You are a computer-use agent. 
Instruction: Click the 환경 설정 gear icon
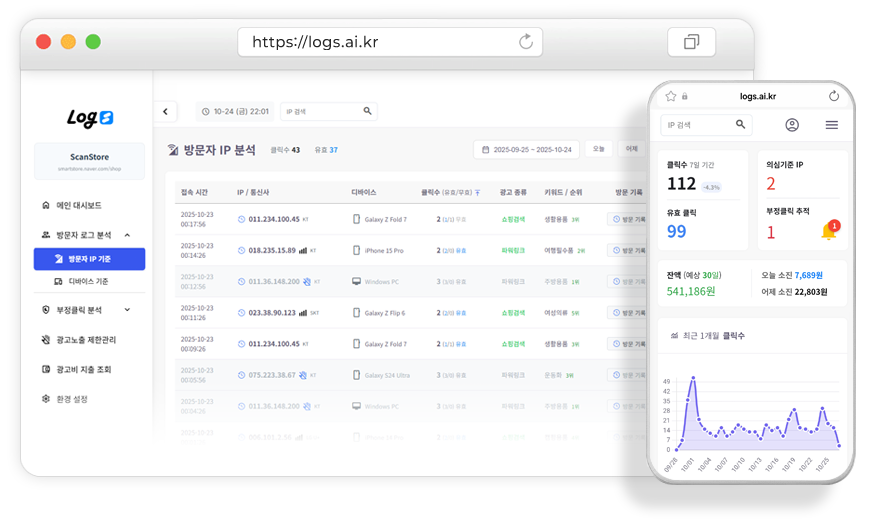point(46,399)
